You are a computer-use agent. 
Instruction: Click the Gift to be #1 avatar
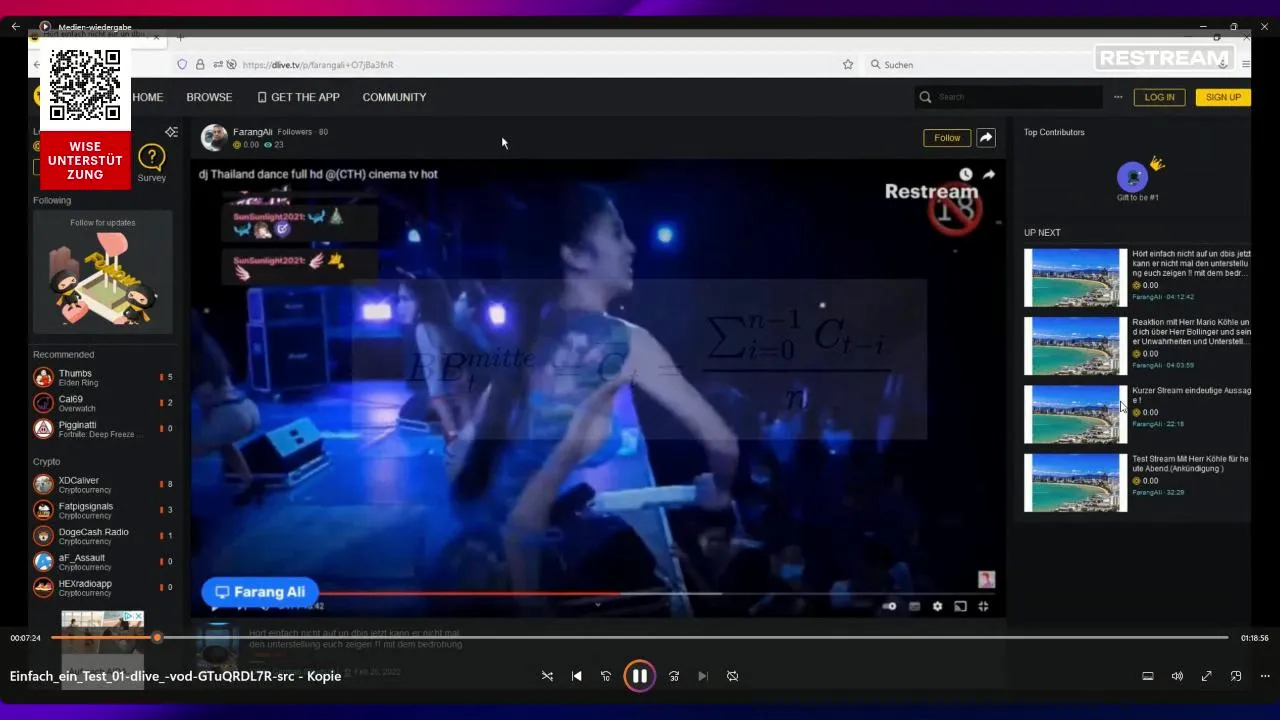(x=1132, y=177)
